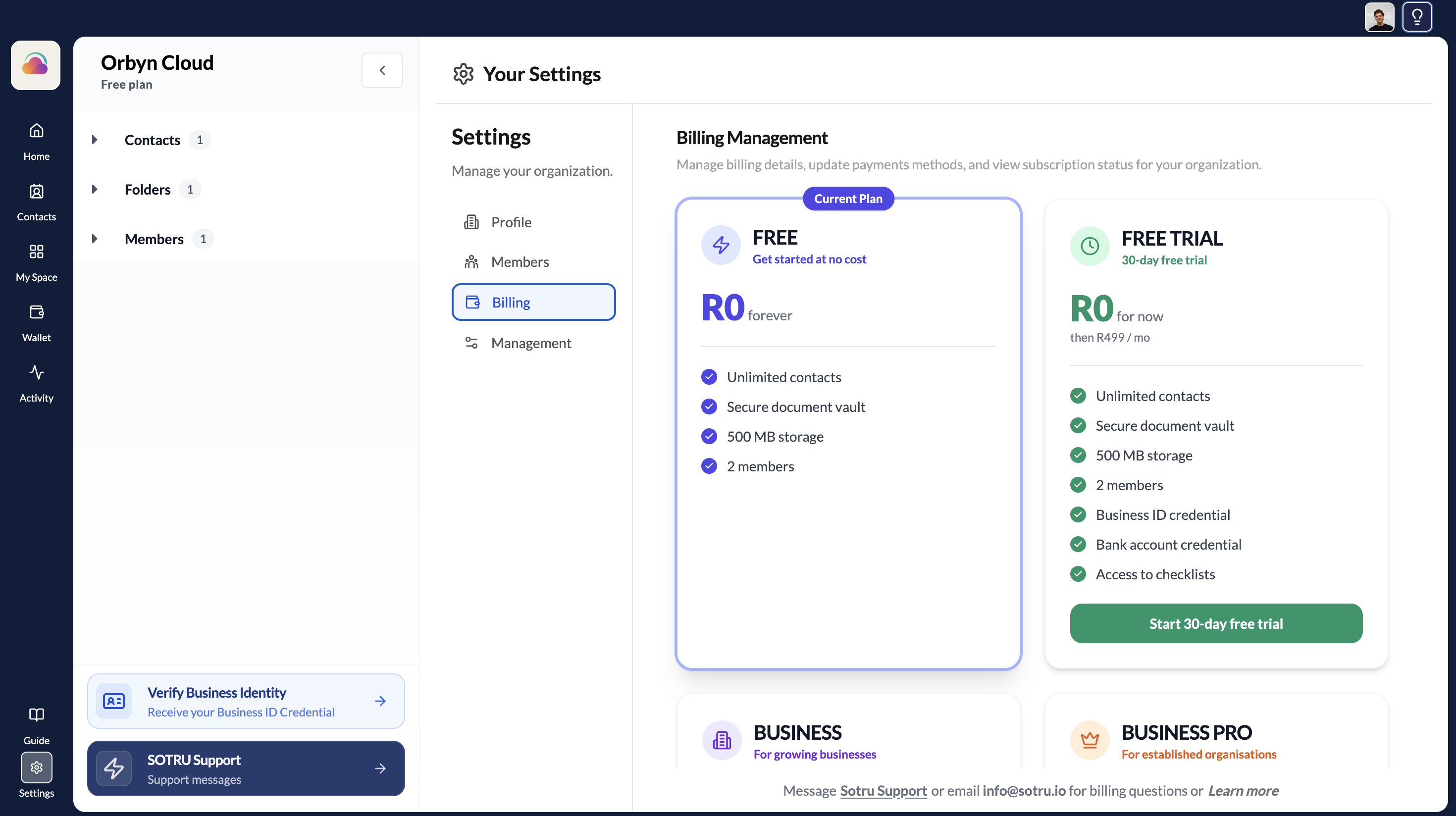The height and width of the screenshot is (816, 1456).
Task: Open the Profile settings tab
Action: (533, 222)
